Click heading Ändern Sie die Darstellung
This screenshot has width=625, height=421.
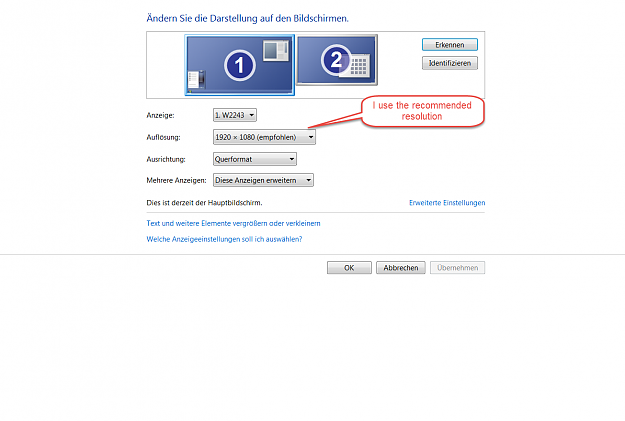[x=247, y=18]
